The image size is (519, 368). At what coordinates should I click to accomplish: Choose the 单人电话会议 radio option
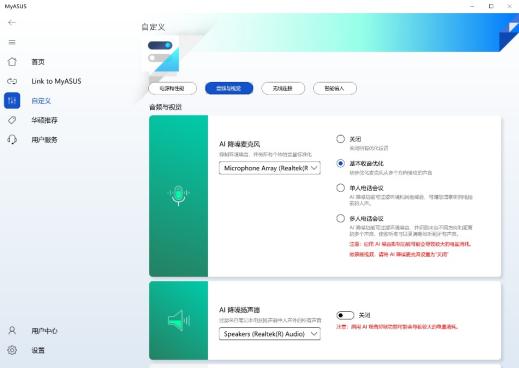coord(340,188)
